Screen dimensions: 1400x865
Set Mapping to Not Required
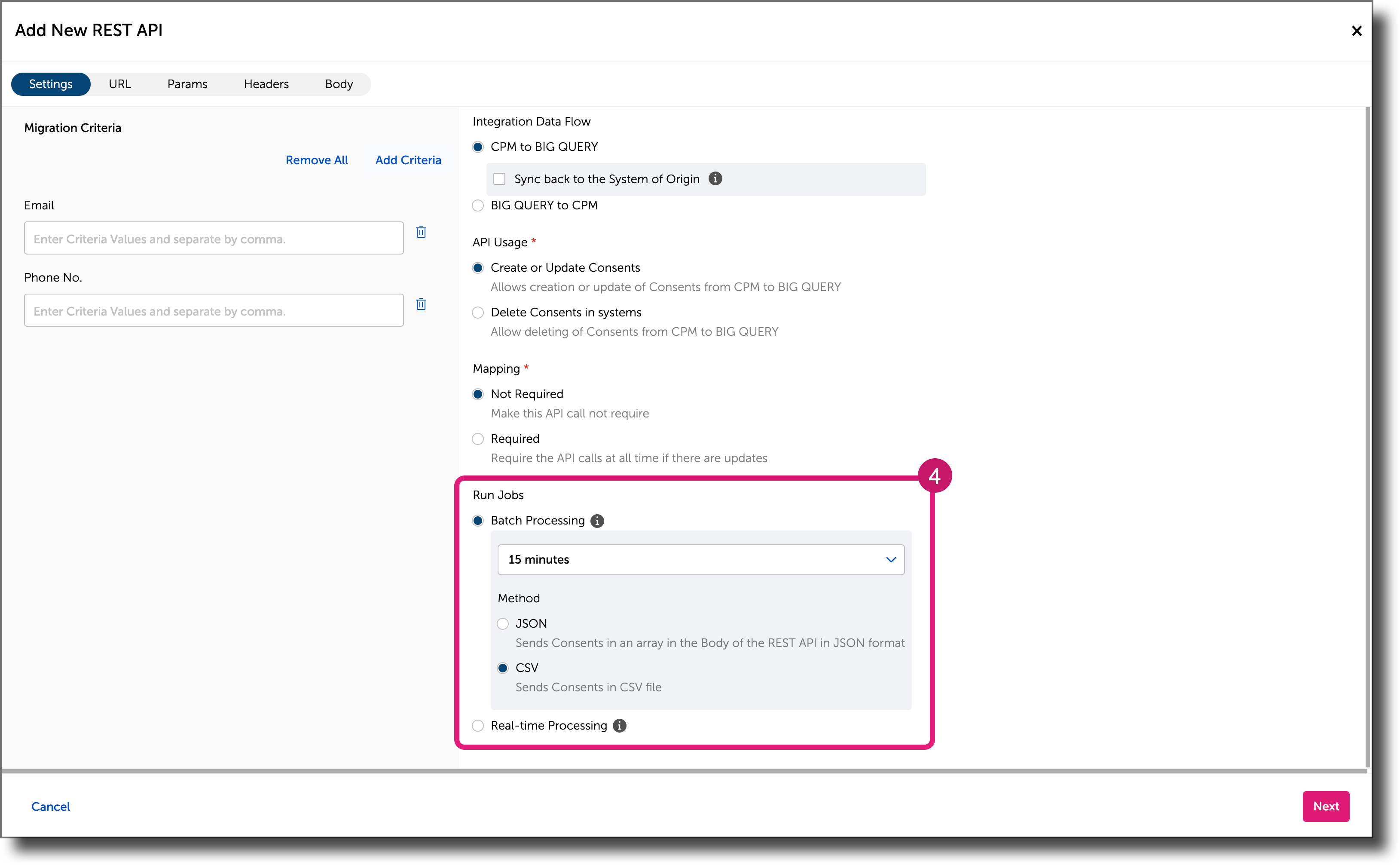(x=478, y=394)
